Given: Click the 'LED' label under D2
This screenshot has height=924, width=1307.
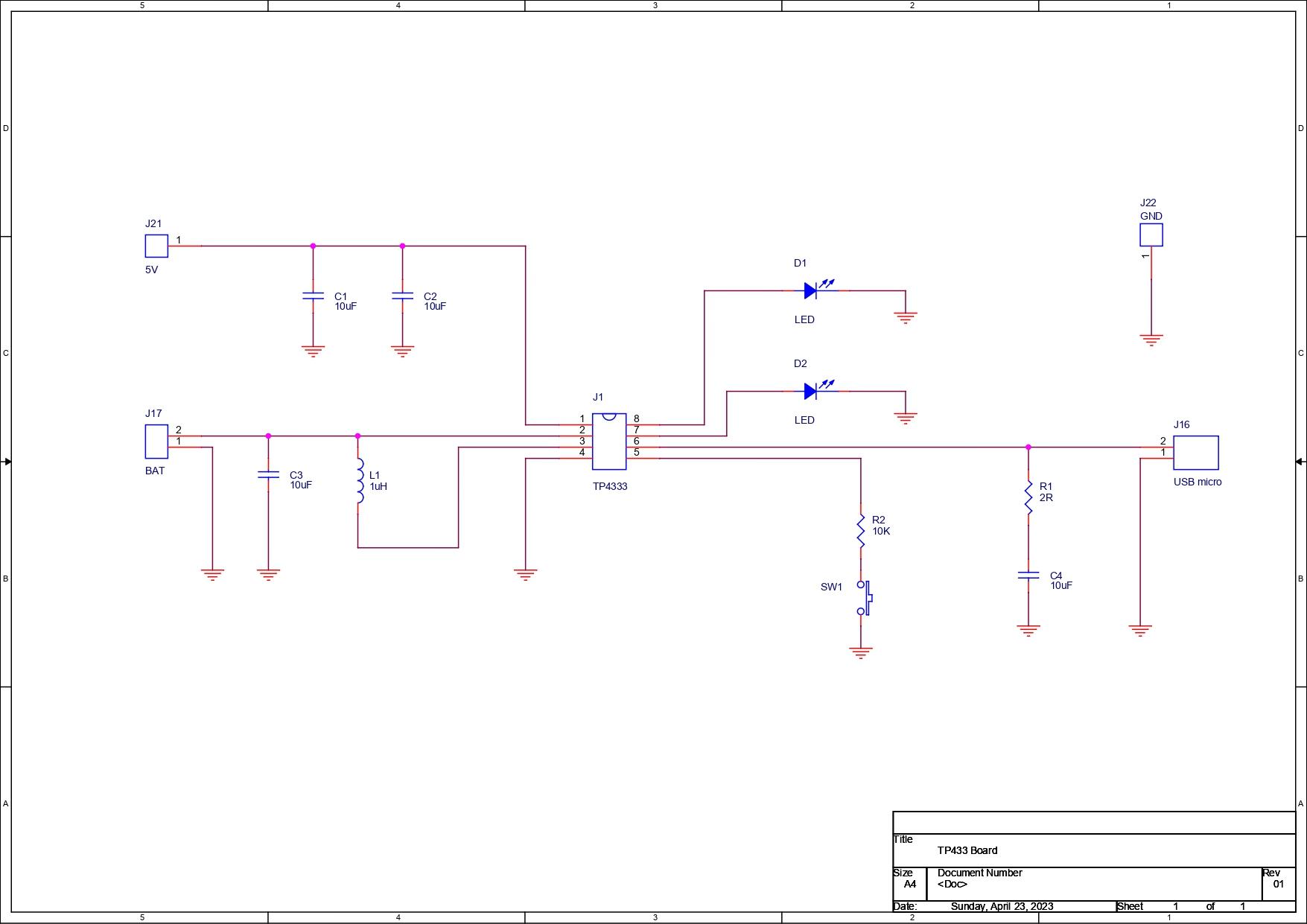Looking at the screenshot, I should click(804, 420).
